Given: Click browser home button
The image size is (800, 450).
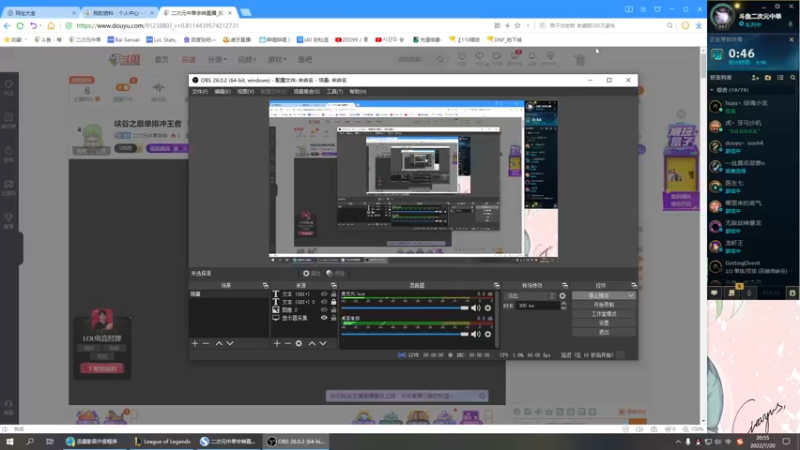Looking at the screenshot, I should point(51,26).
